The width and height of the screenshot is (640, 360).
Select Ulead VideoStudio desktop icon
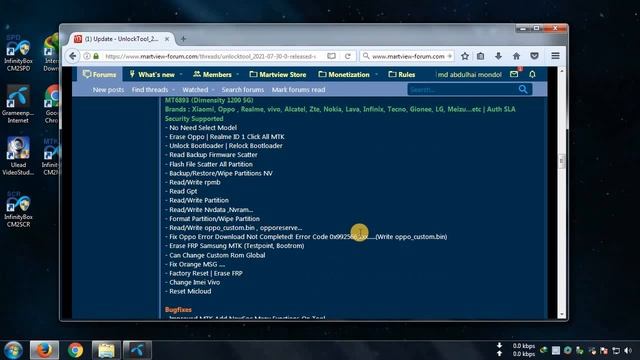[x=18, y=157]
